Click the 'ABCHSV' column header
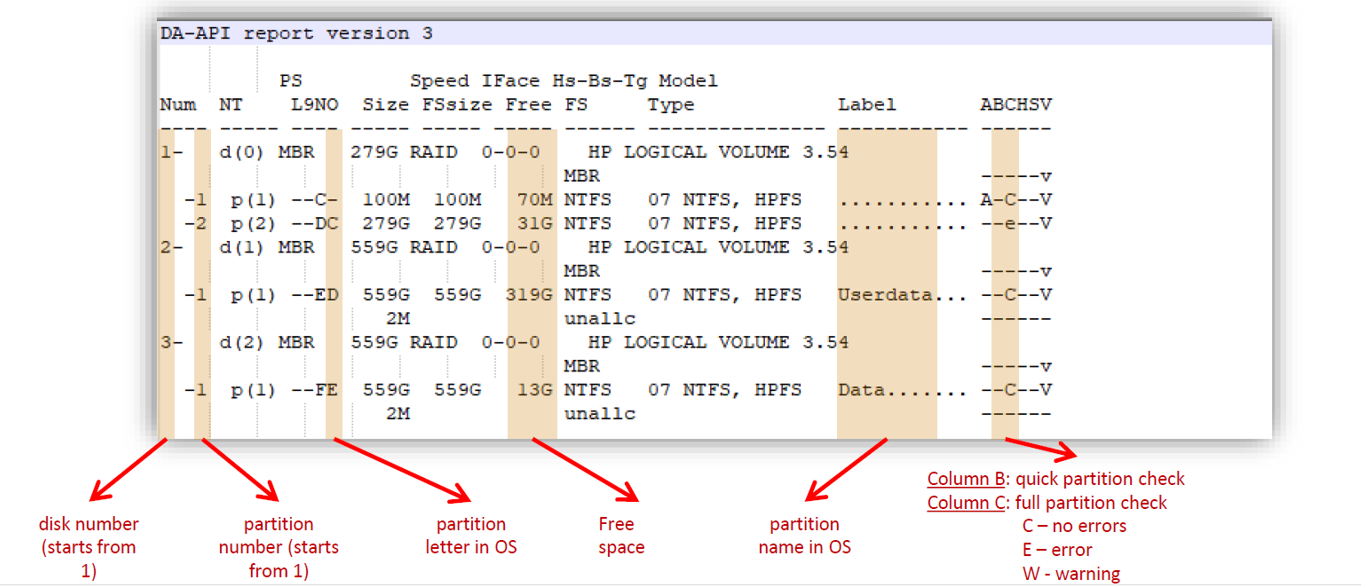1361x587 pixels. coord(1015,105)
